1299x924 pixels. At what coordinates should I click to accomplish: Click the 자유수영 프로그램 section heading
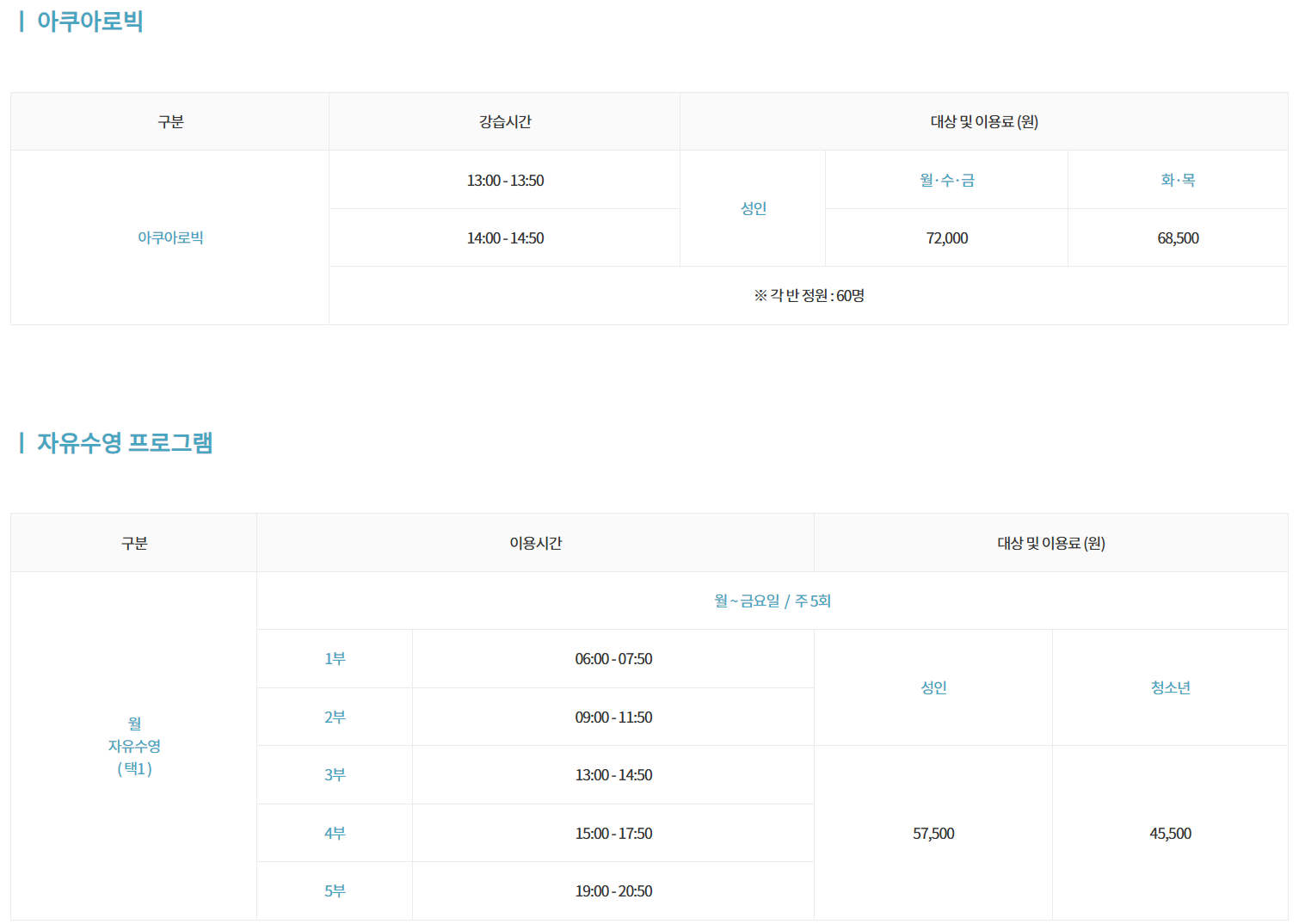pos(125,443)
